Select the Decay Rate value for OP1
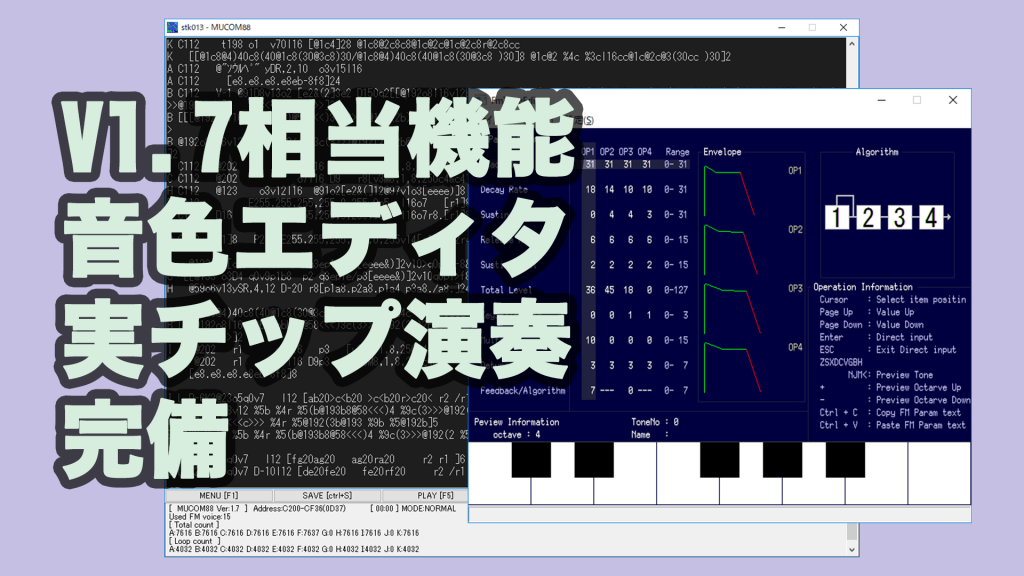Image resolution: width=1024 pixels, height=576 pixels. tap(588, 191)
